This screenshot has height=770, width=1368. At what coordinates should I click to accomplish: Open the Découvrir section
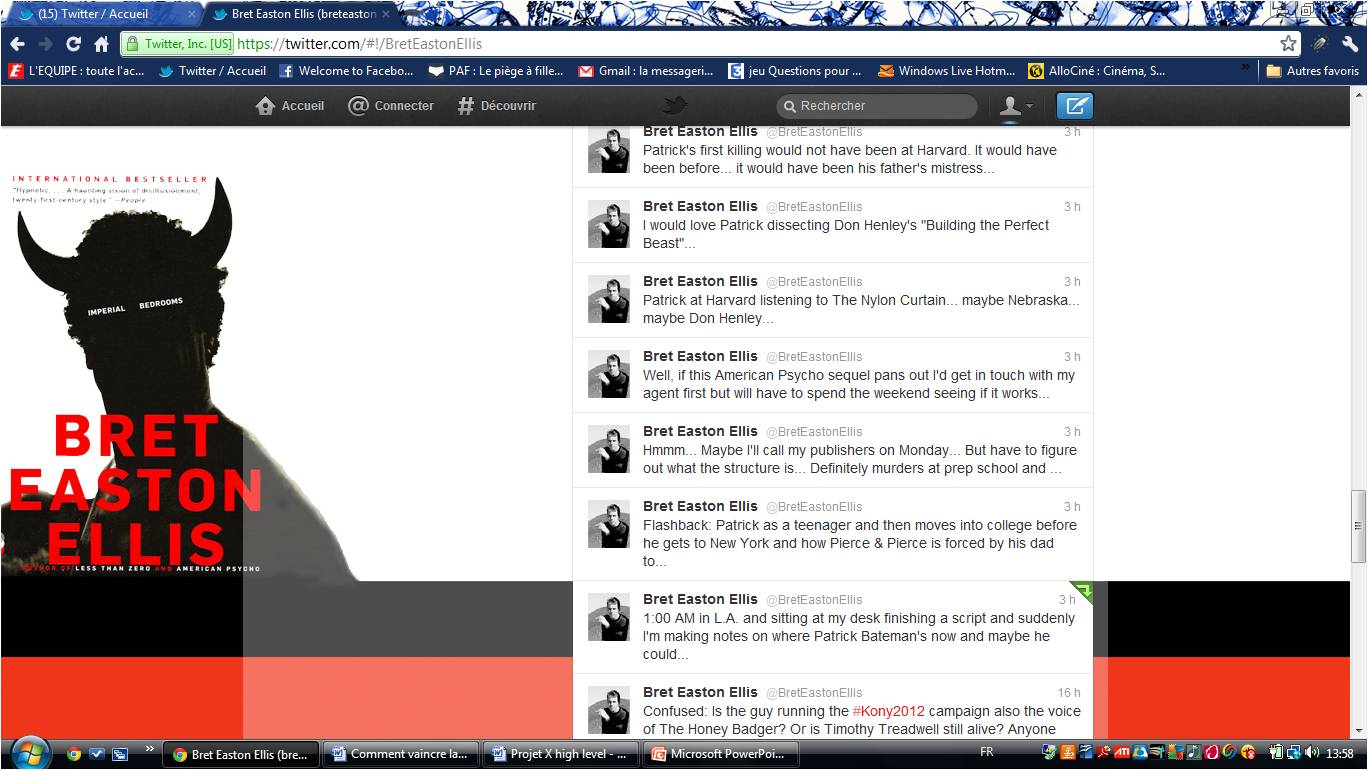point(497,105)
